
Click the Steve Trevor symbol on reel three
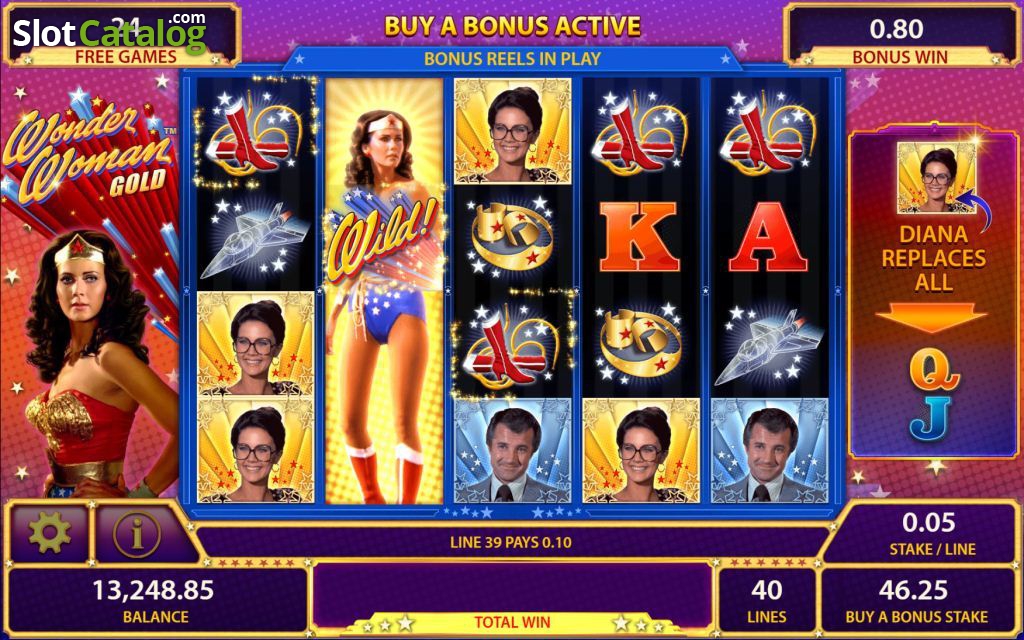pos(513,451)
